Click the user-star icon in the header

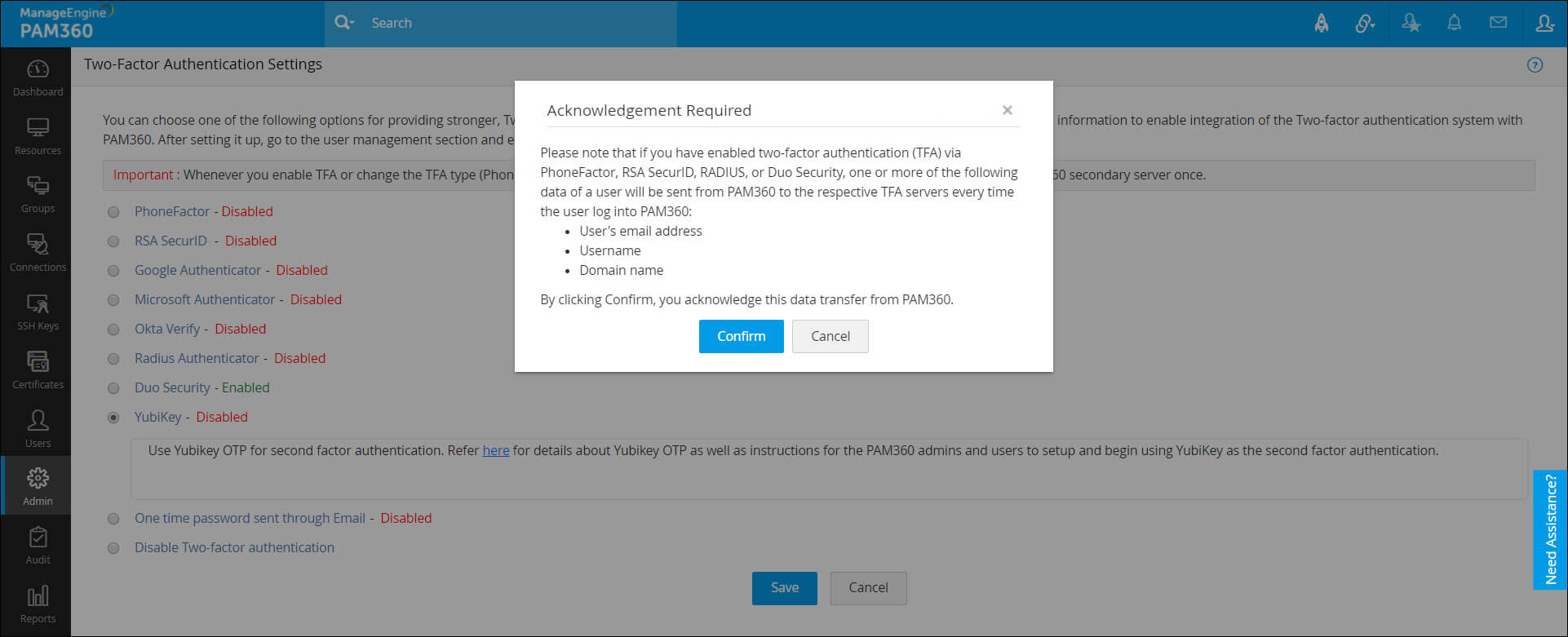point(1411,24)
